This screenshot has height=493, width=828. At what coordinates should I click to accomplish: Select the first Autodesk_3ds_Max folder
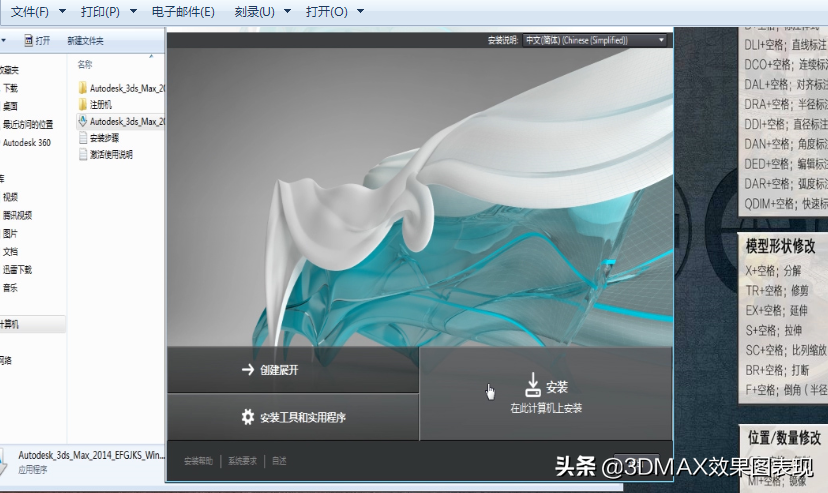coord(121,88)
